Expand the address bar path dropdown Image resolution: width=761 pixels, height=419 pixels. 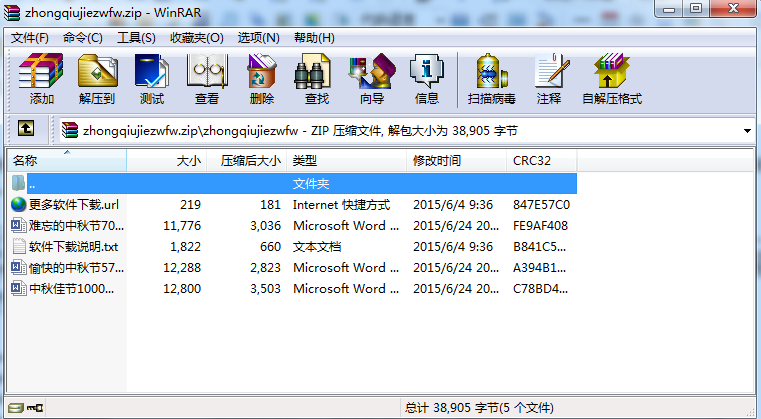(747, 131)
